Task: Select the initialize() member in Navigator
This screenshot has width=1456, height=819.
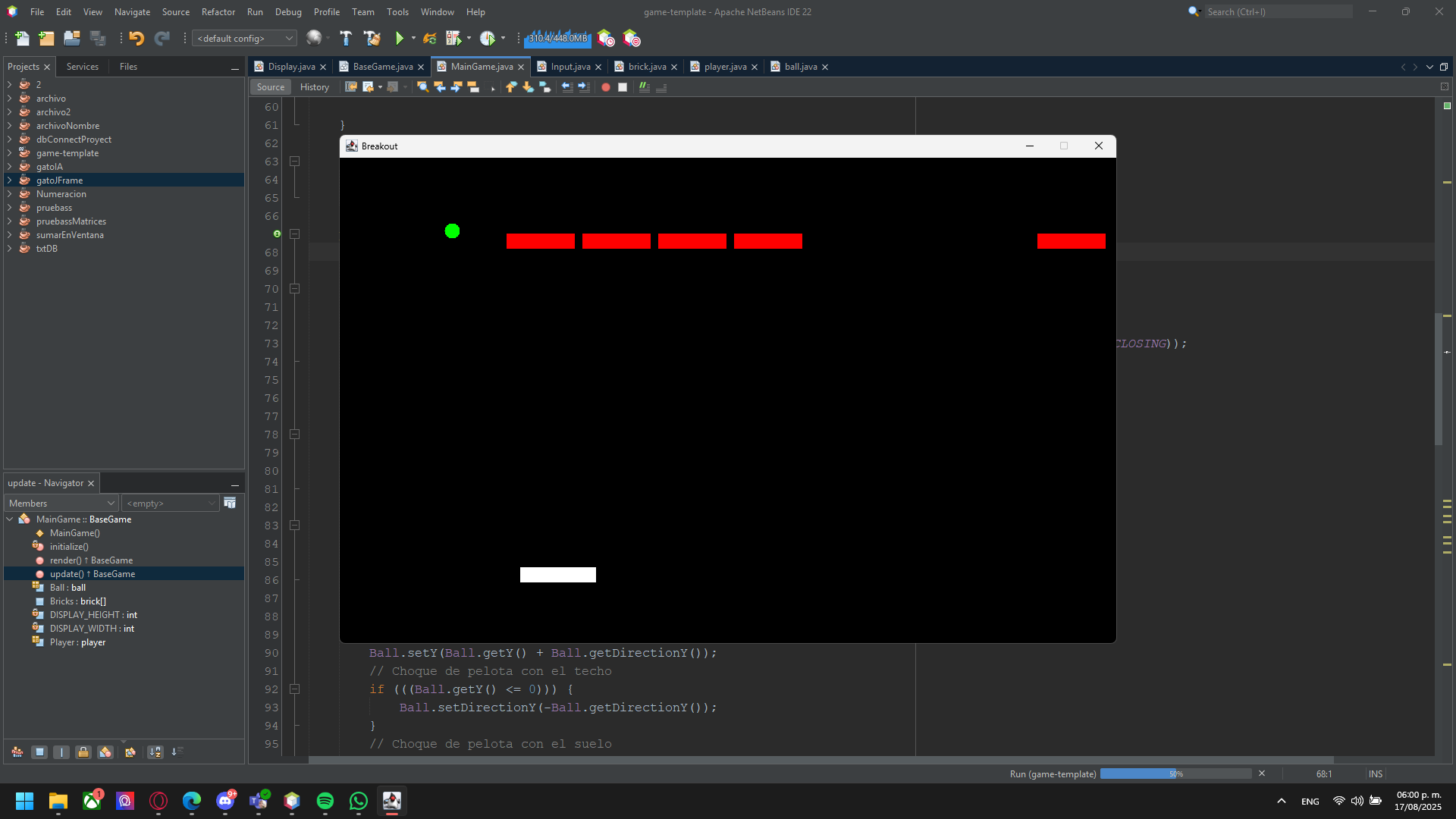Action: tap(69, 547)
